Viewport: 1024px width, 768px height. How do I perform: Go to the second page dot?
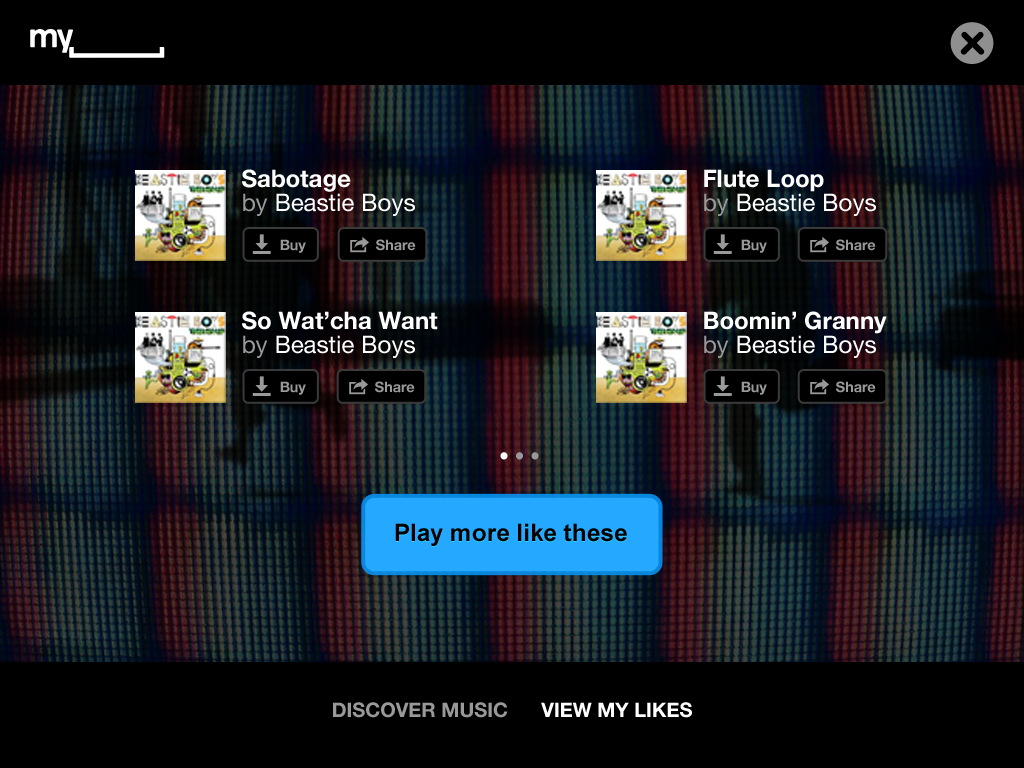(x=519, y=456)
